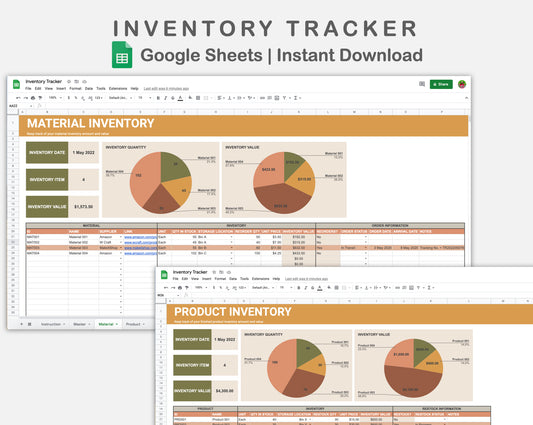Open Format menu in Product Inventory window

pos(220,278)
